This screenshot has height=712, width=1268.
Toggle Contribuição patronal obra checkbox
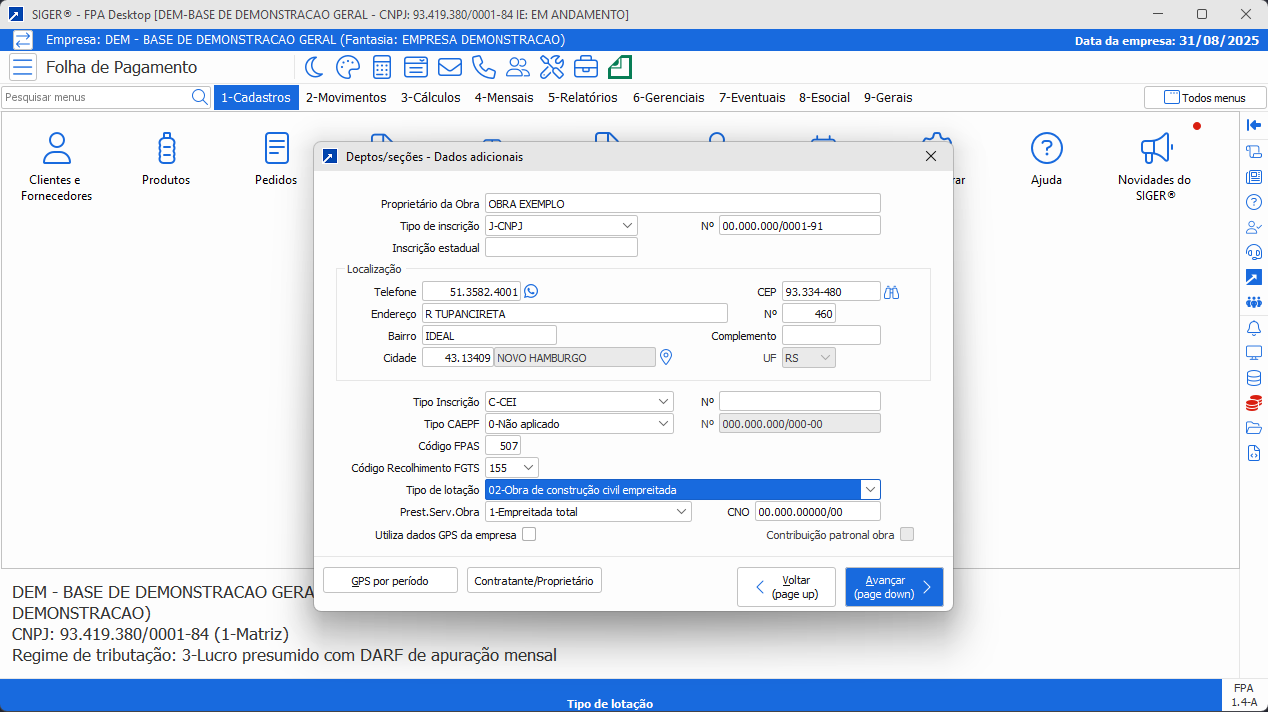[906, 535]
